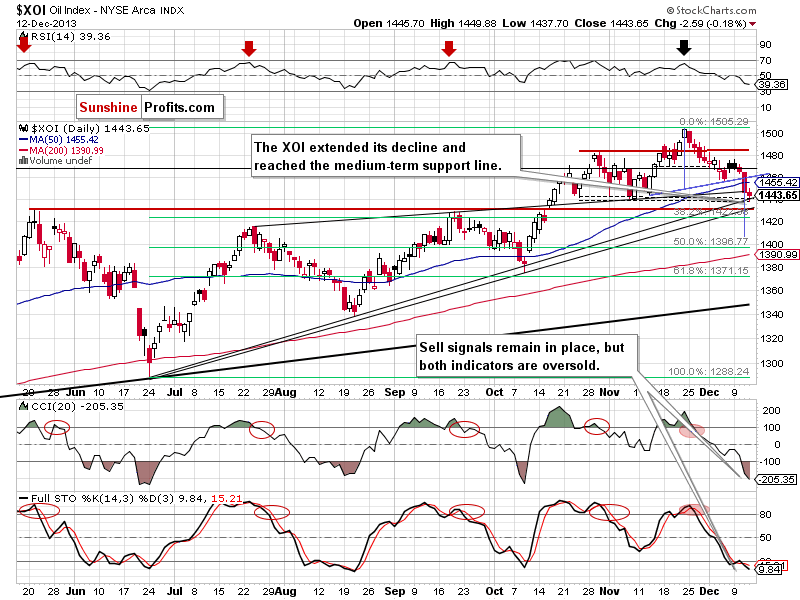This screenshot has height=600, width=800.
Task: Click the Open 1445.70 value
Action: click(x=389, y=23)
